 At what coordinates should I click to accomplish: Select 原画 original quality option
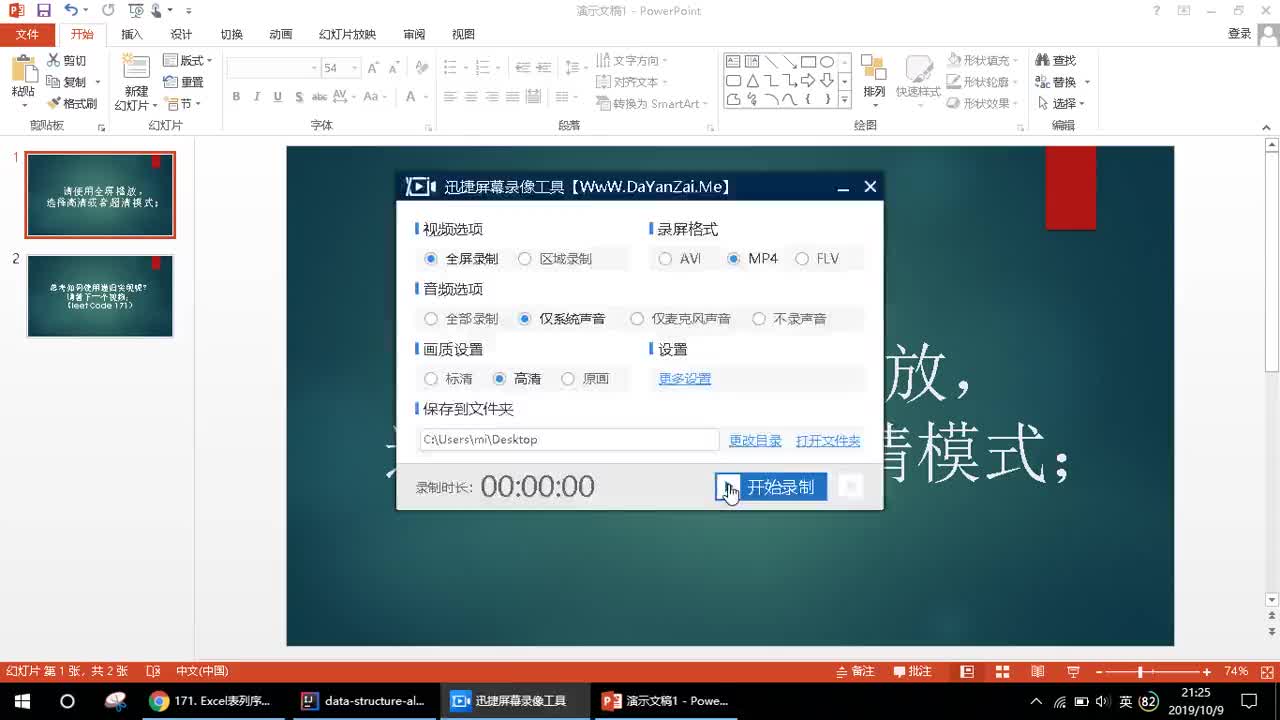point(585,379)
